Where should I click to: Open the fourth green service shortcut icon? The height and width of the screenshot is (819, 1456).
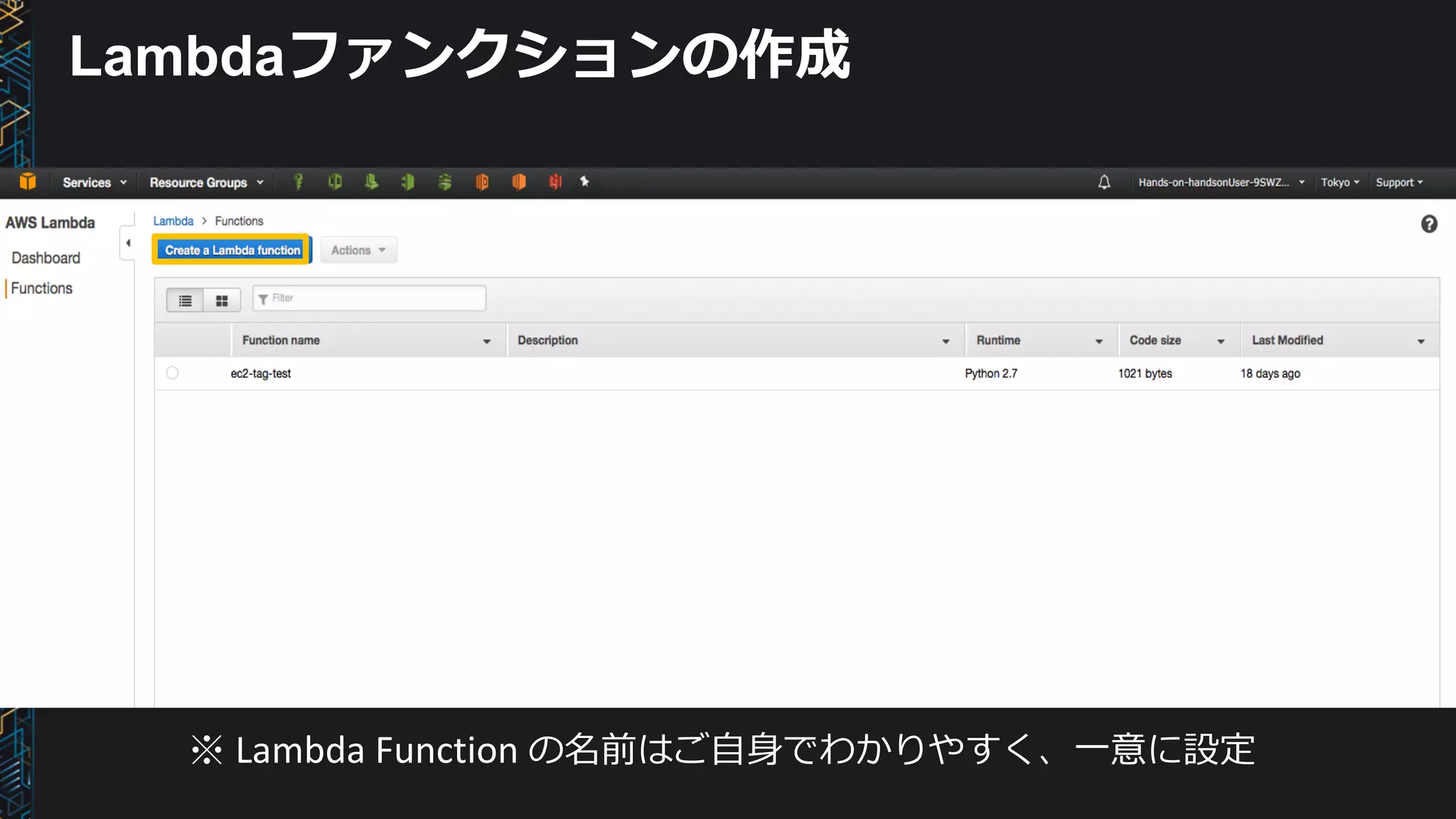pyautogui.click(x=407, y=182)
